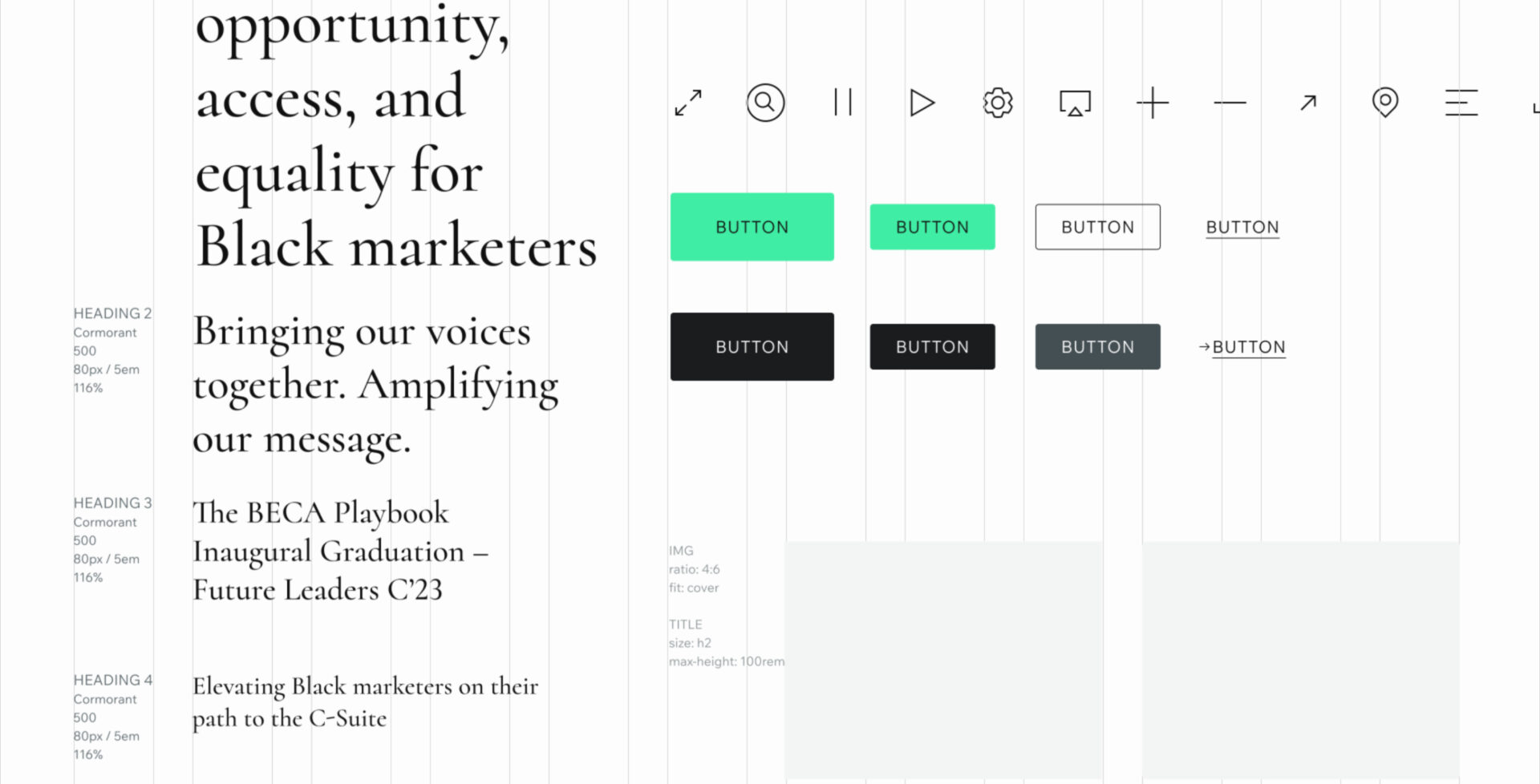Click the menu lines icon
The width and height of the screenshot is (1540, 784).
click(x=1461, y=103)
